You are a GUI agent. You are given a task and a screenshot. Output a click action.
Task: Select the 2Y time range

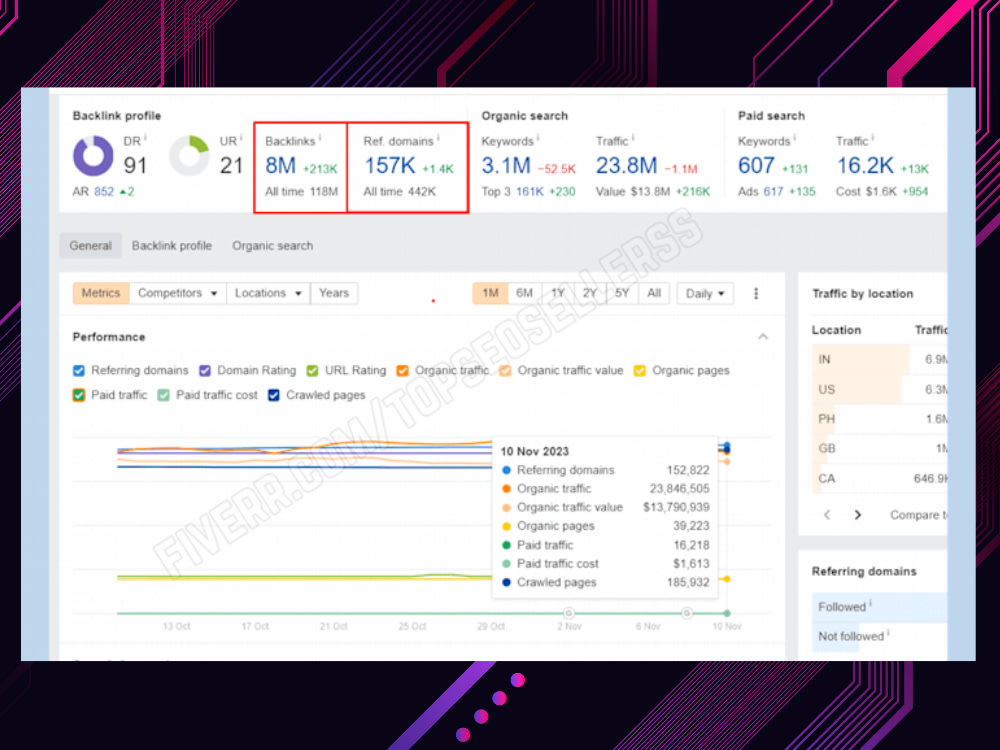pos(590,293)
